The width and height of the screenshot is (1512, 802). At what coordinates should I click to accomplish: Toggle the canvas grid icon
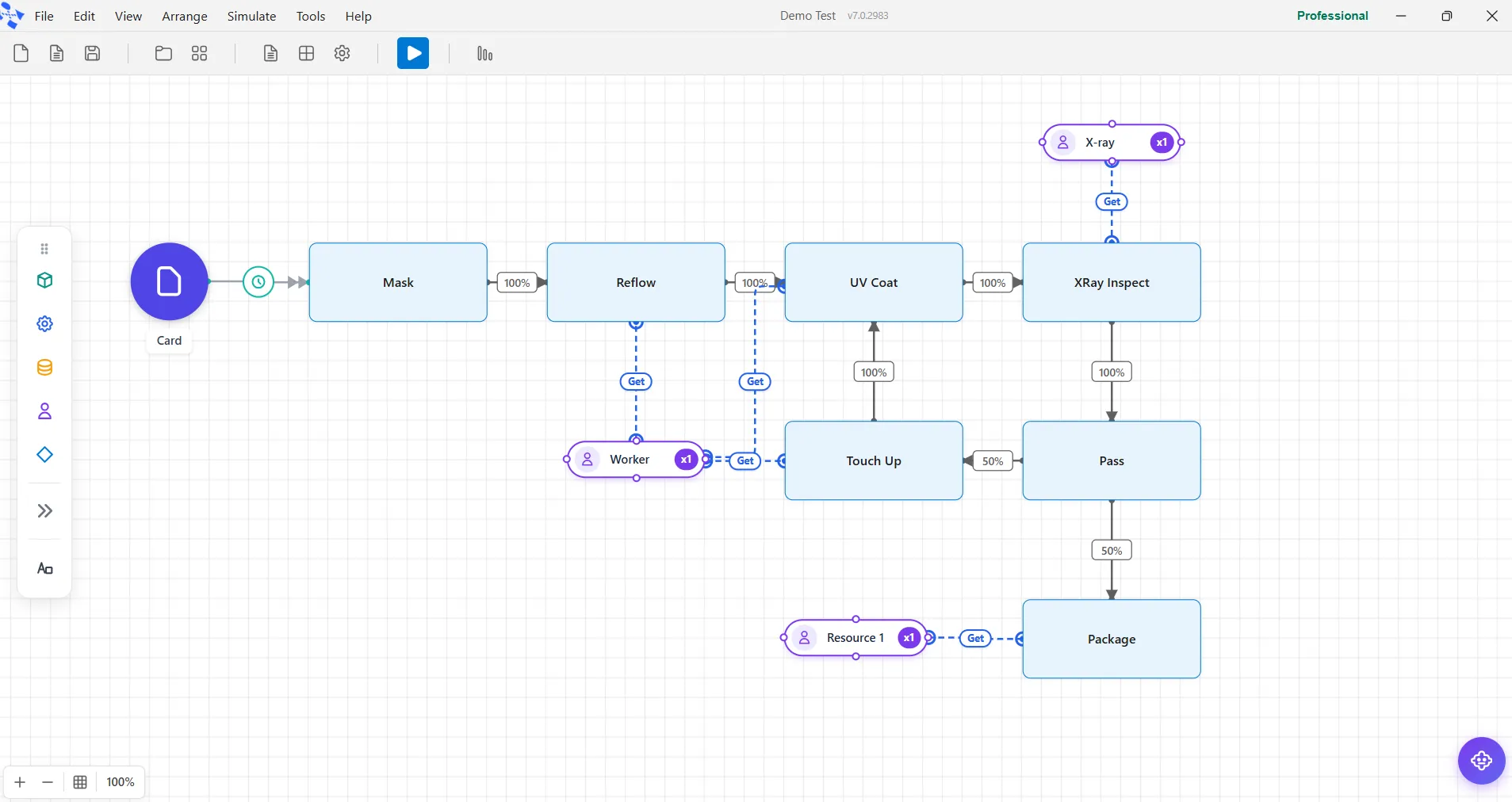point(80,782)
